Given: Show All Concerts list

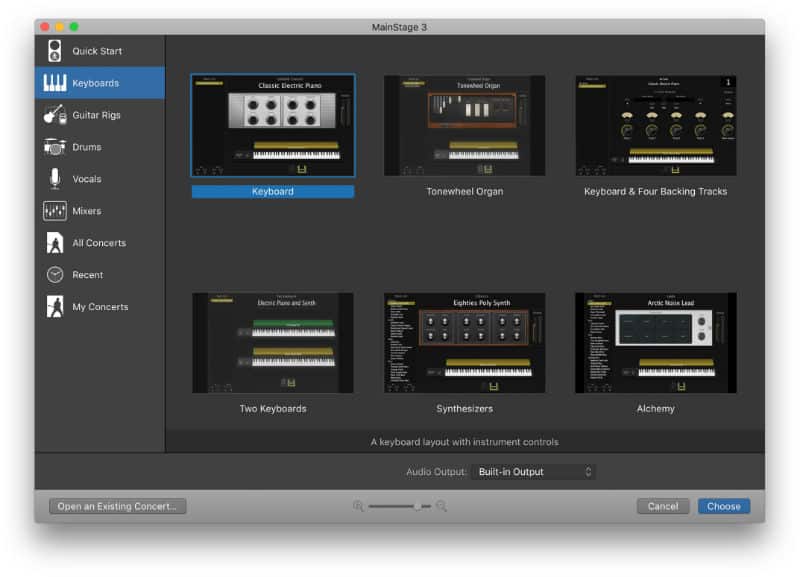Looking at the screenshot, I should coord(100,243).
